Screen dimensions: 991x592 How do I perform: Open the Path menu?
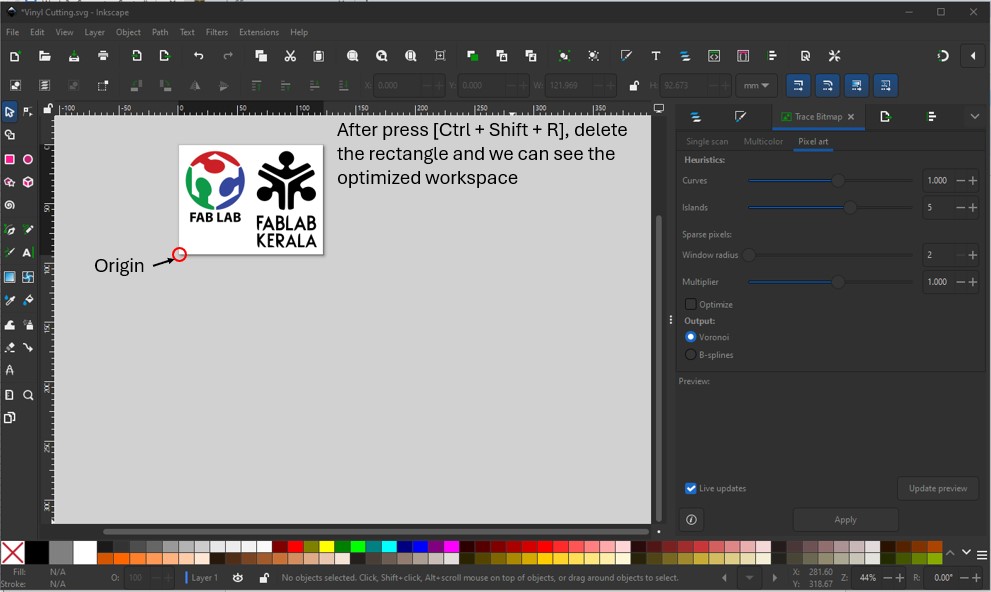tap(160, 32)
